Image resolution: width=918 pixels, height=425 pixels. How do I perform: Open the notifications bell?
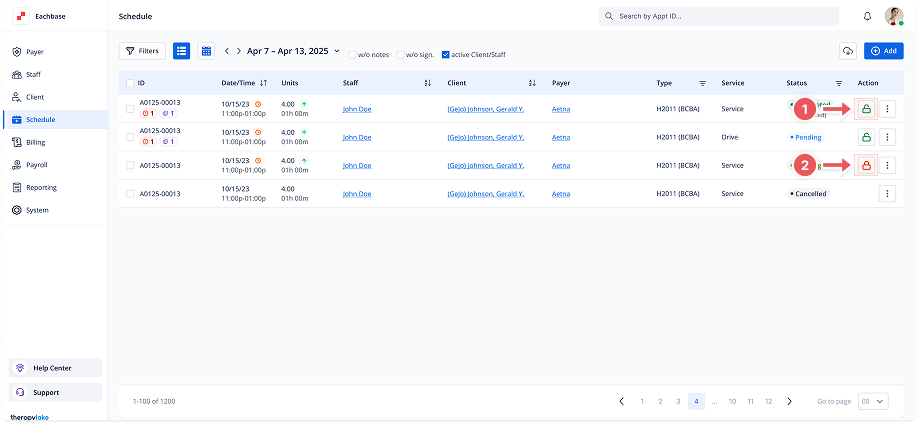tap(867, 17)
